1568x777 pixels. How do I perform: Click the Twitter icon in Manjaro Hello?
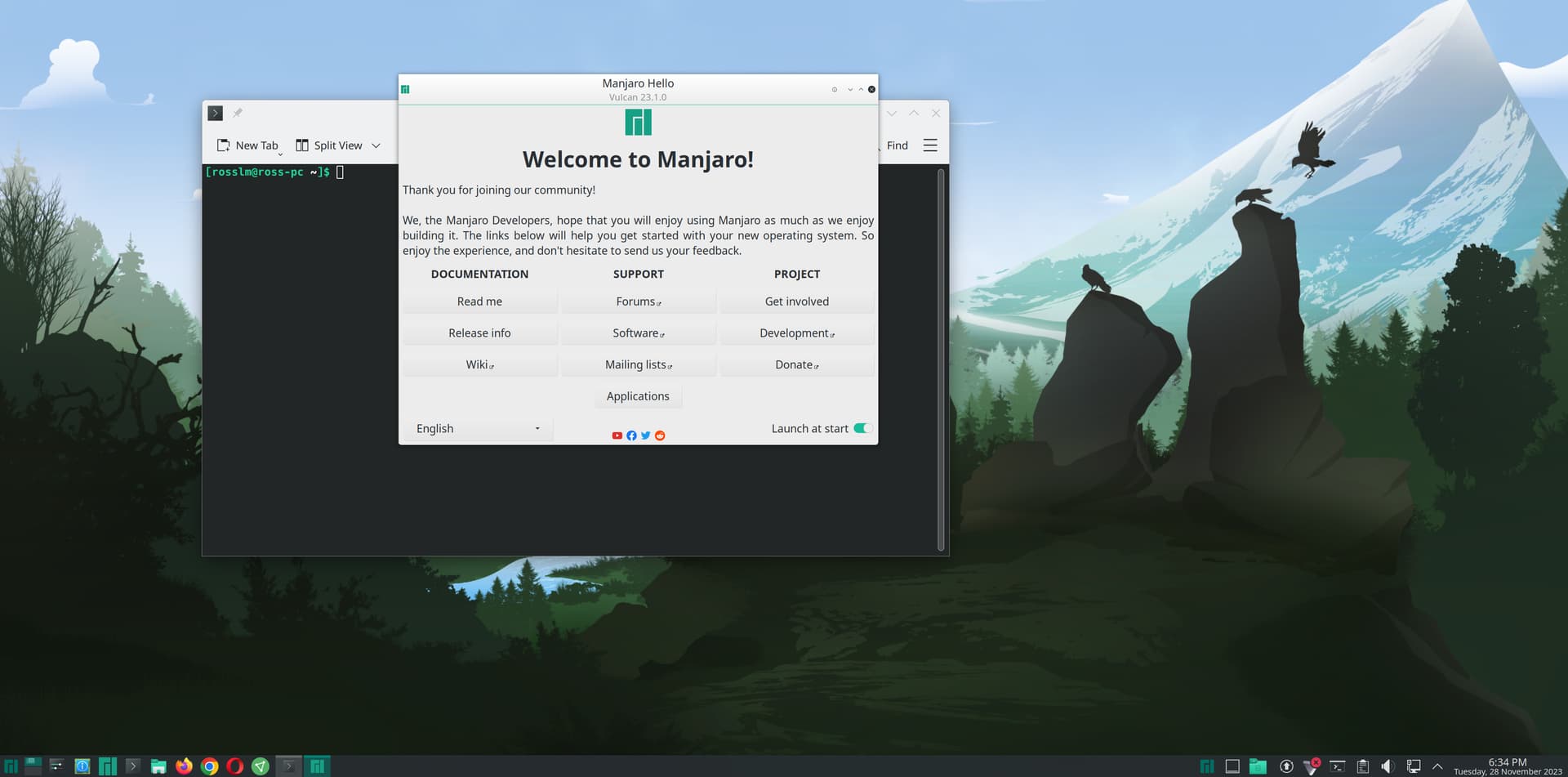(x=645, y=435)
